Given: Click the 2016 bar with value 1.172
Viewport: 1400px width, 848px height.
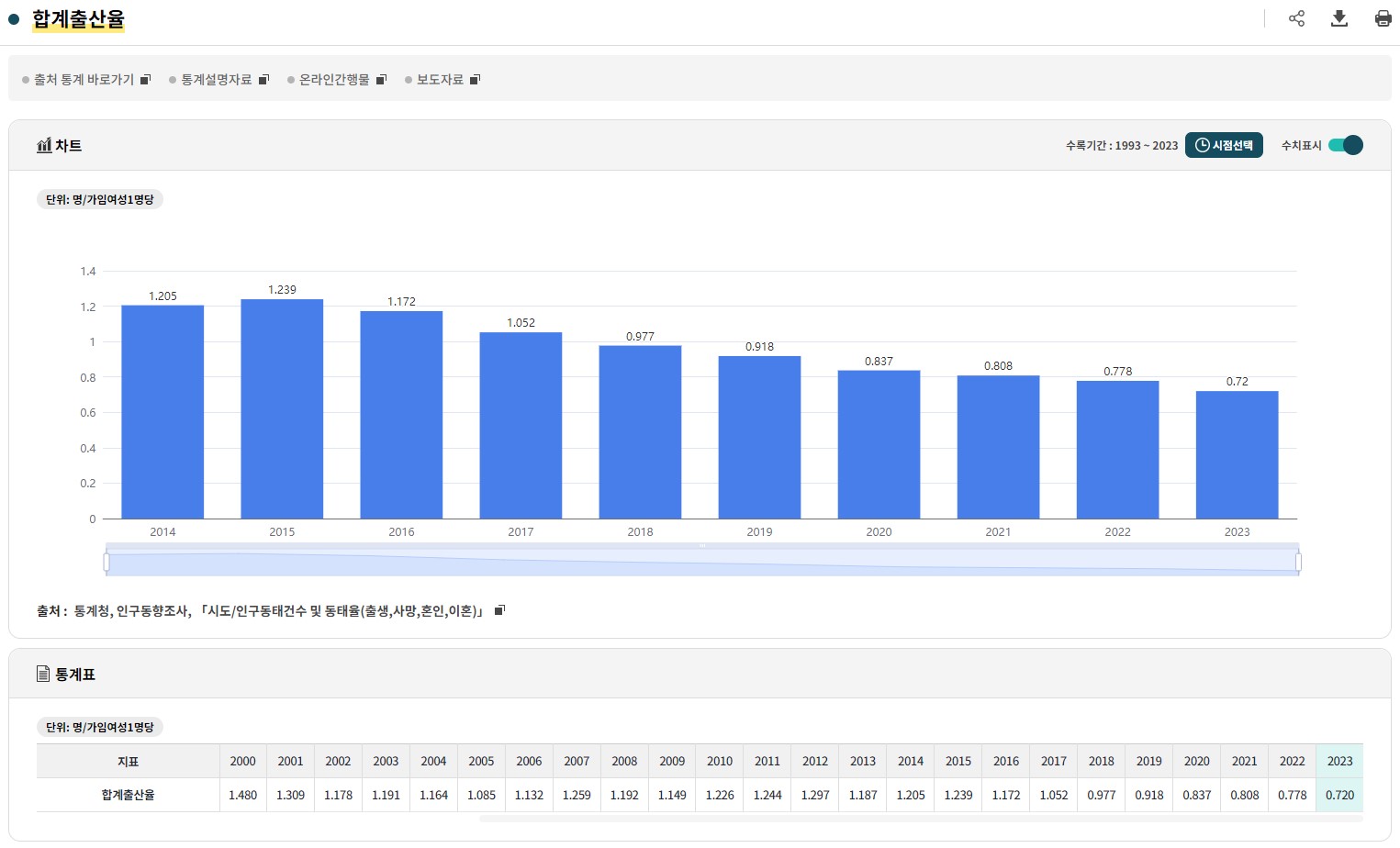Looking at the screenshot, I should coord(401,415).
